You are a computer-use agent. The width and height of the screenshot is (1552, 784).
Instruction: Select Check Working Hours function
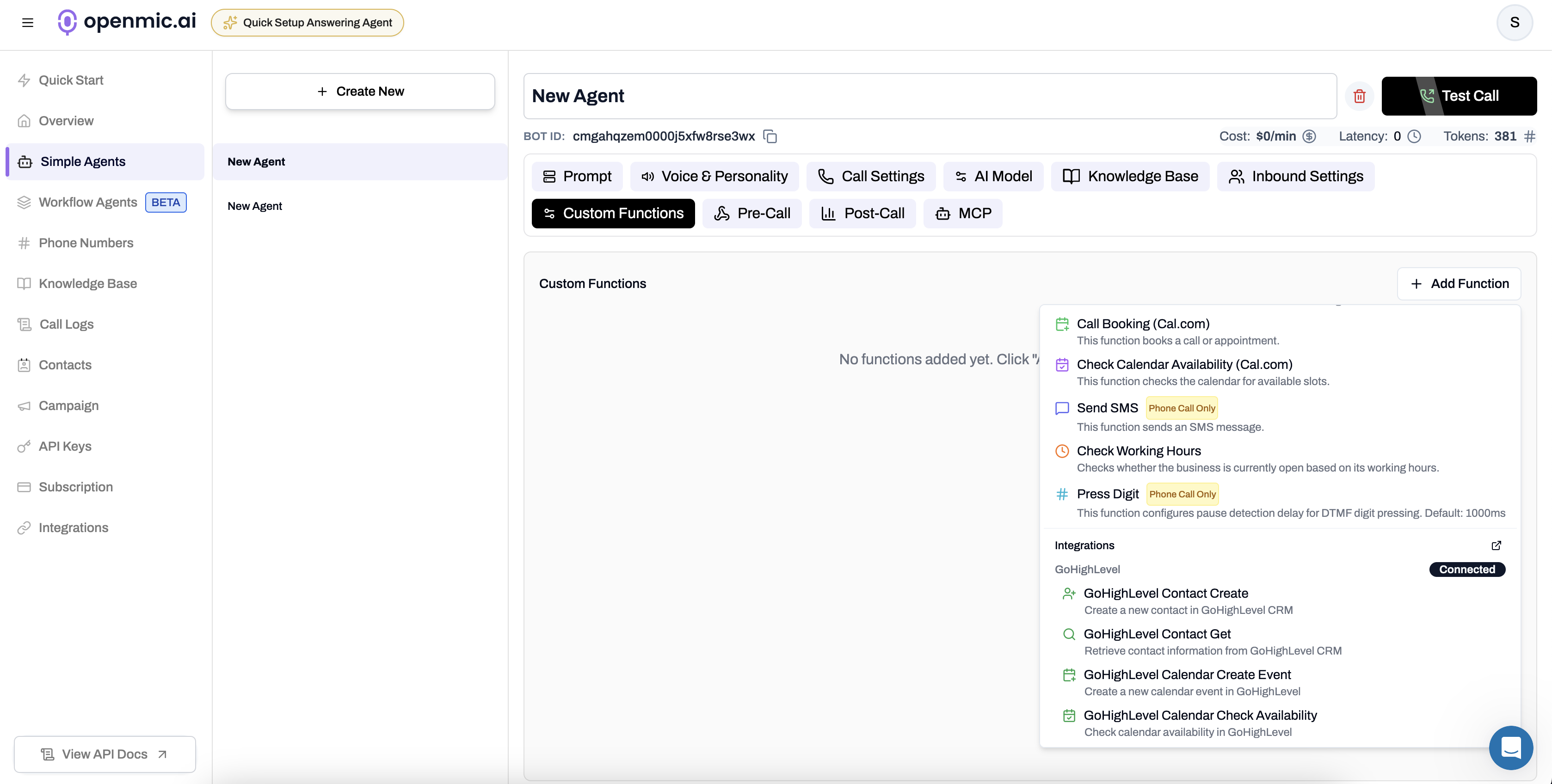1138,451
